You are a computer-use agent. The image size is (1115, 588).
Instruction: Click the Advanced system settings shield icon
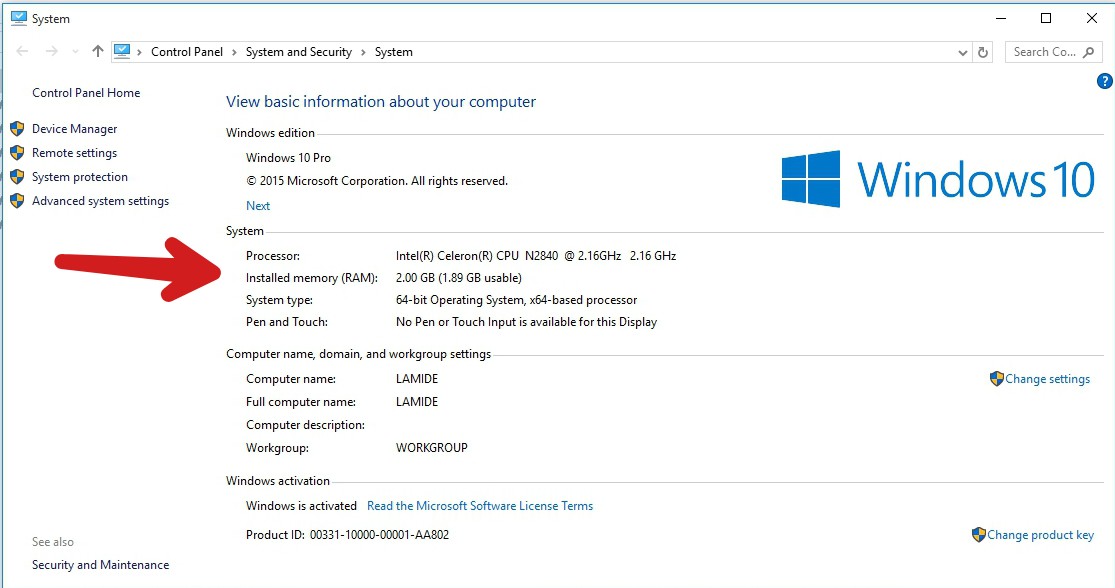17,201
